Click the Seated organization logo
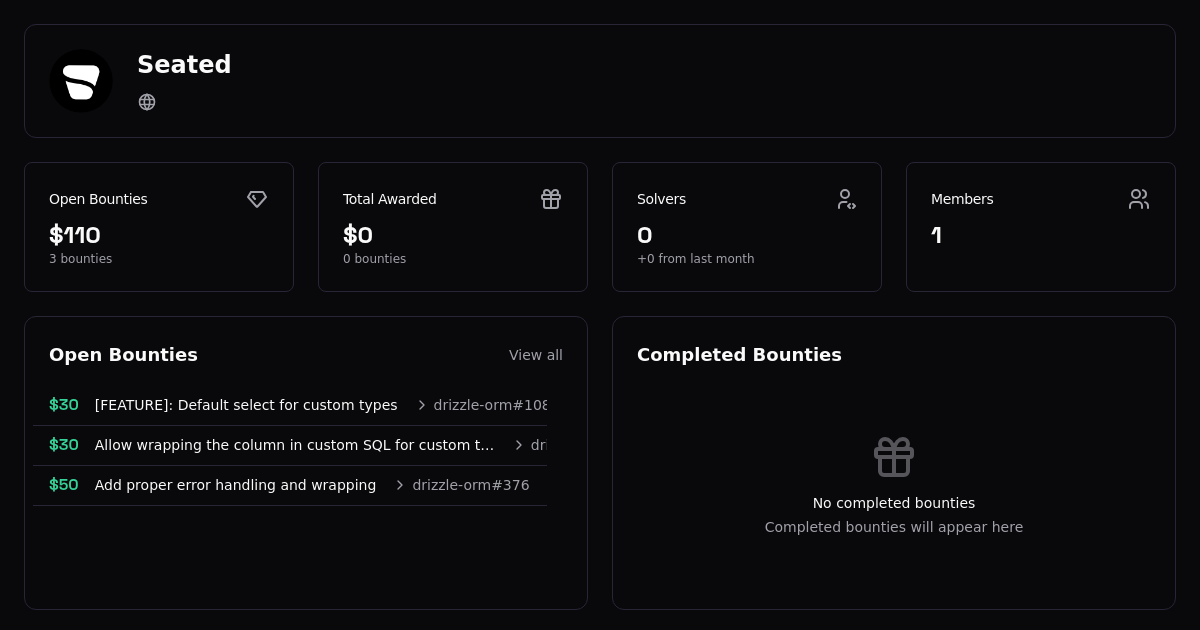This screenshot has width=1200, height=630. click(81, 81)
